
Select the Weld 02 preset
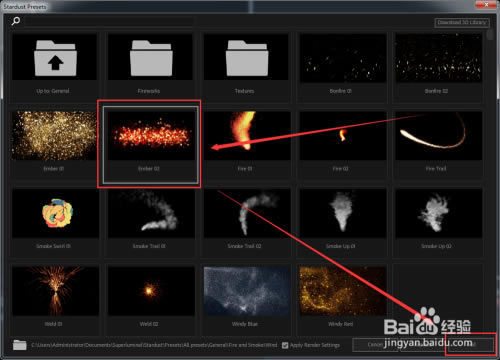150,299
